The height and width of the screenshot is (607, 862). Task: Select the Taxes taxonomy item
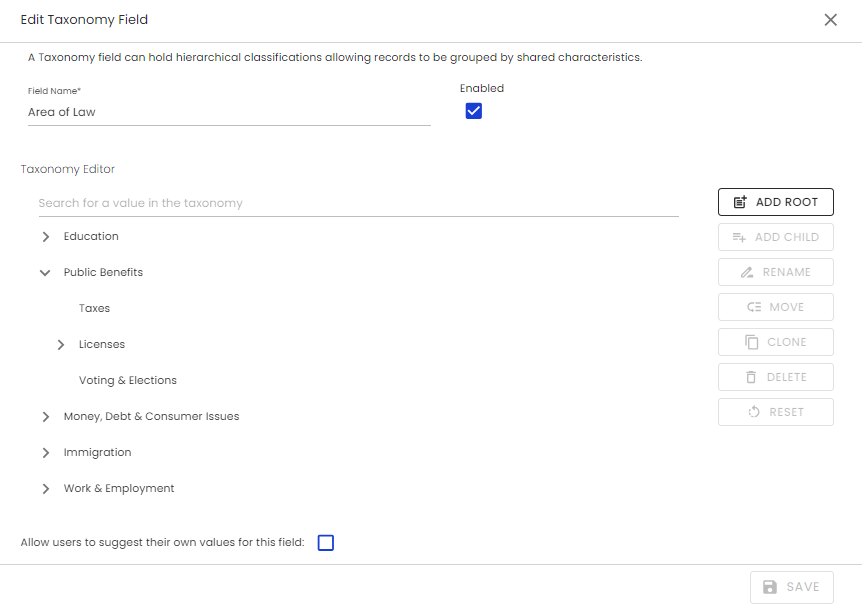click(x=94, y=309)
